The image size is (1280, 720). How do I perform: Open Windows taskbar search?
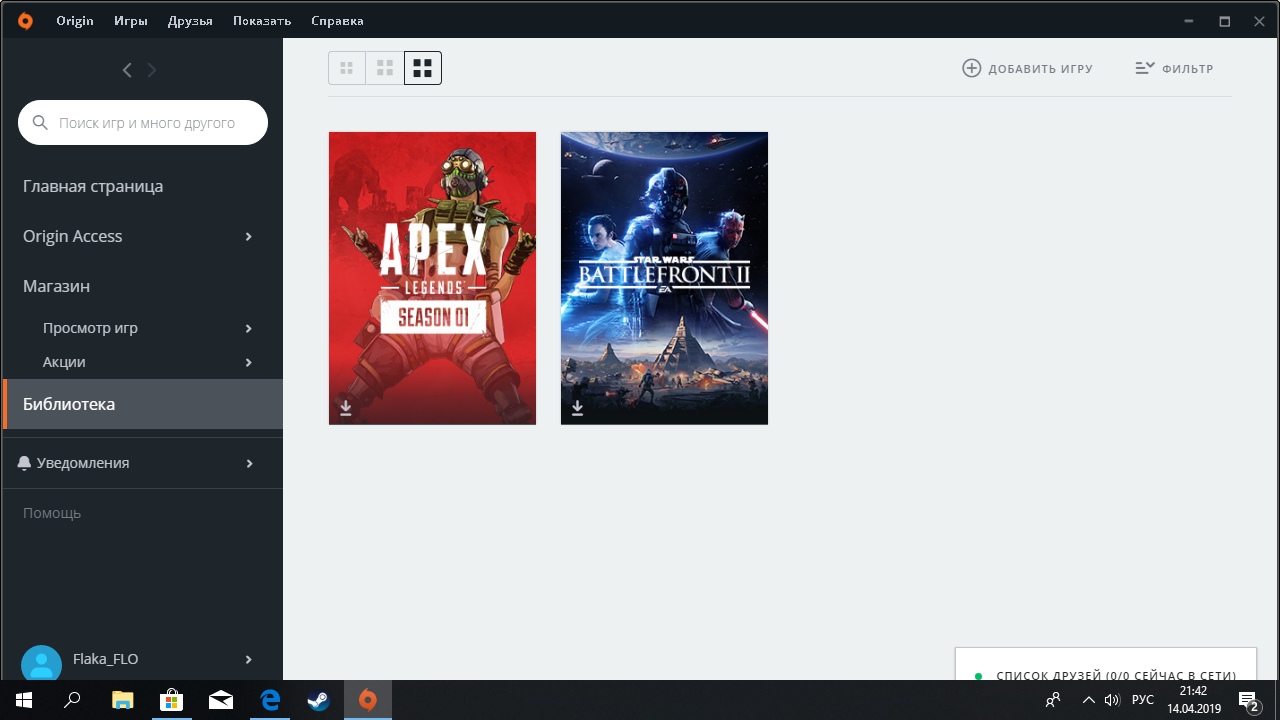tap(72, 700)
